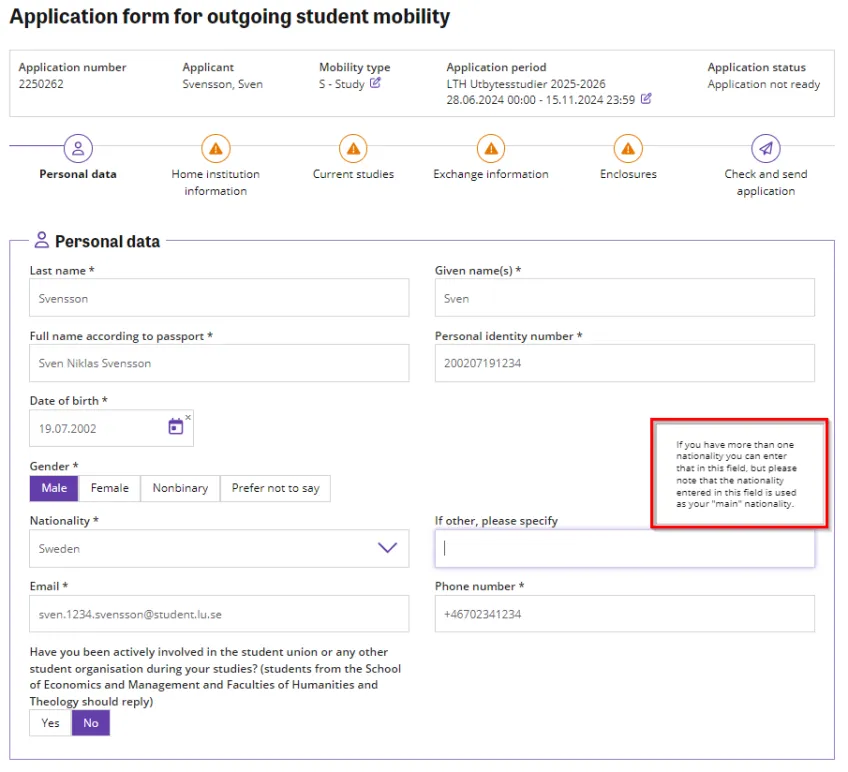Open the calendar picker for Date of birth
848x772 pixels.
tap(174, 428)
